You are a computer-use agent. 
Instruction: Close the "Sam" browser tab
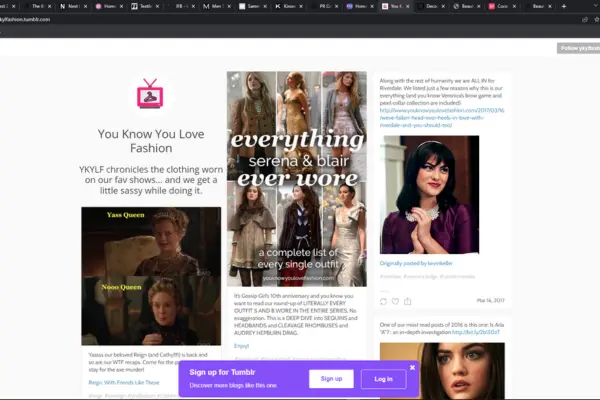tap(265, 7)
